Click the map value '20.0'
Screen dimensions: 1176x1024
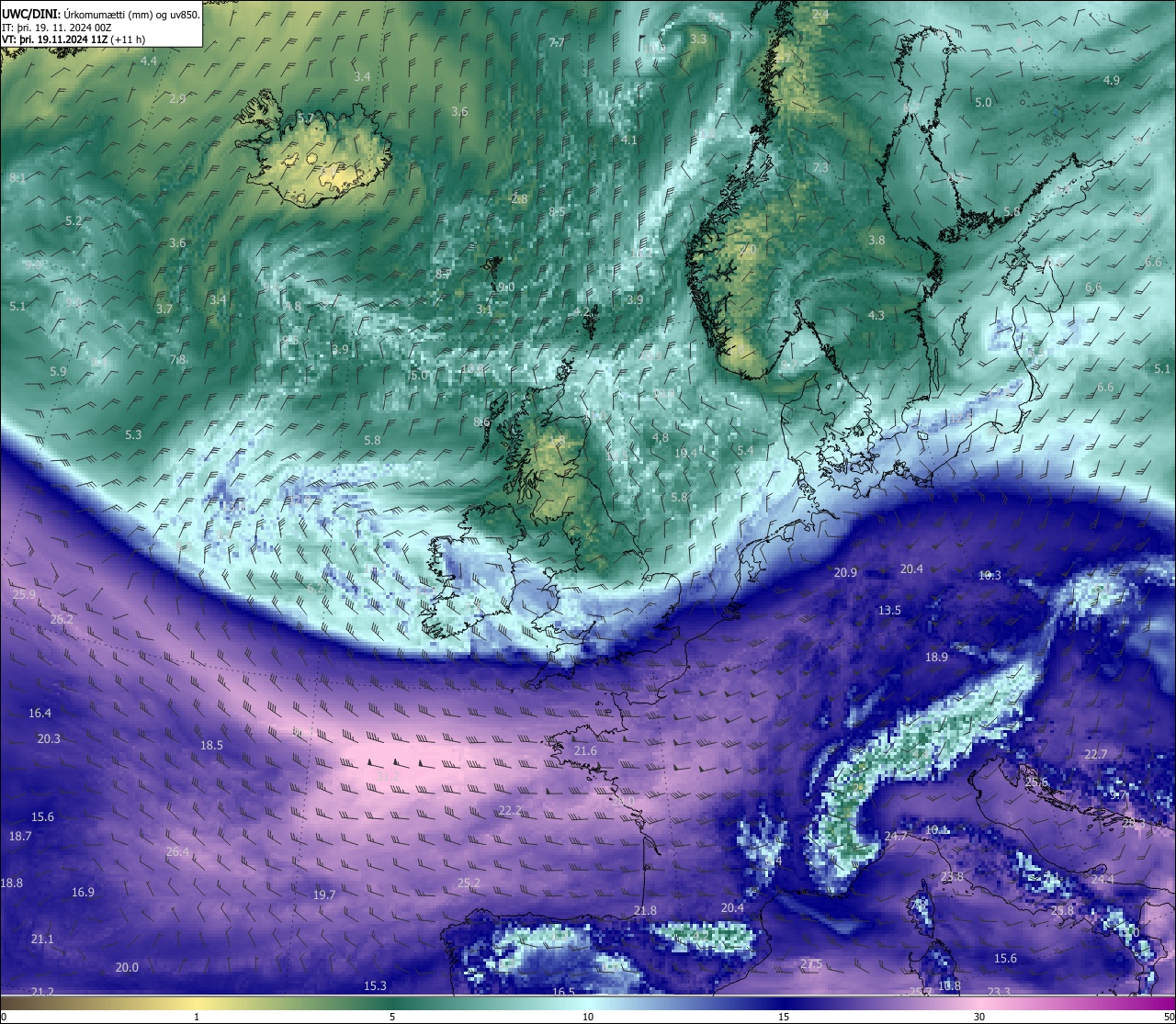point(127,967)
